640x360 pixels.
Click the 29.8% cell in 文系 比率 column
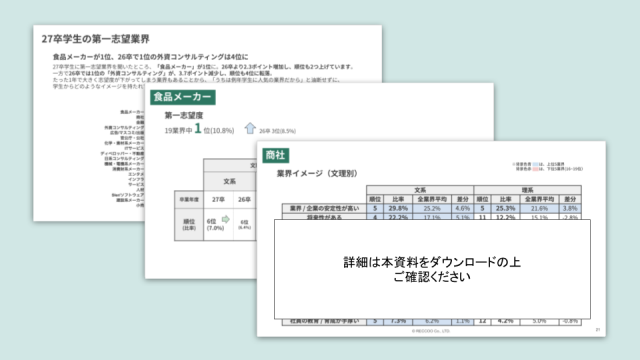(x=398, y=209)
